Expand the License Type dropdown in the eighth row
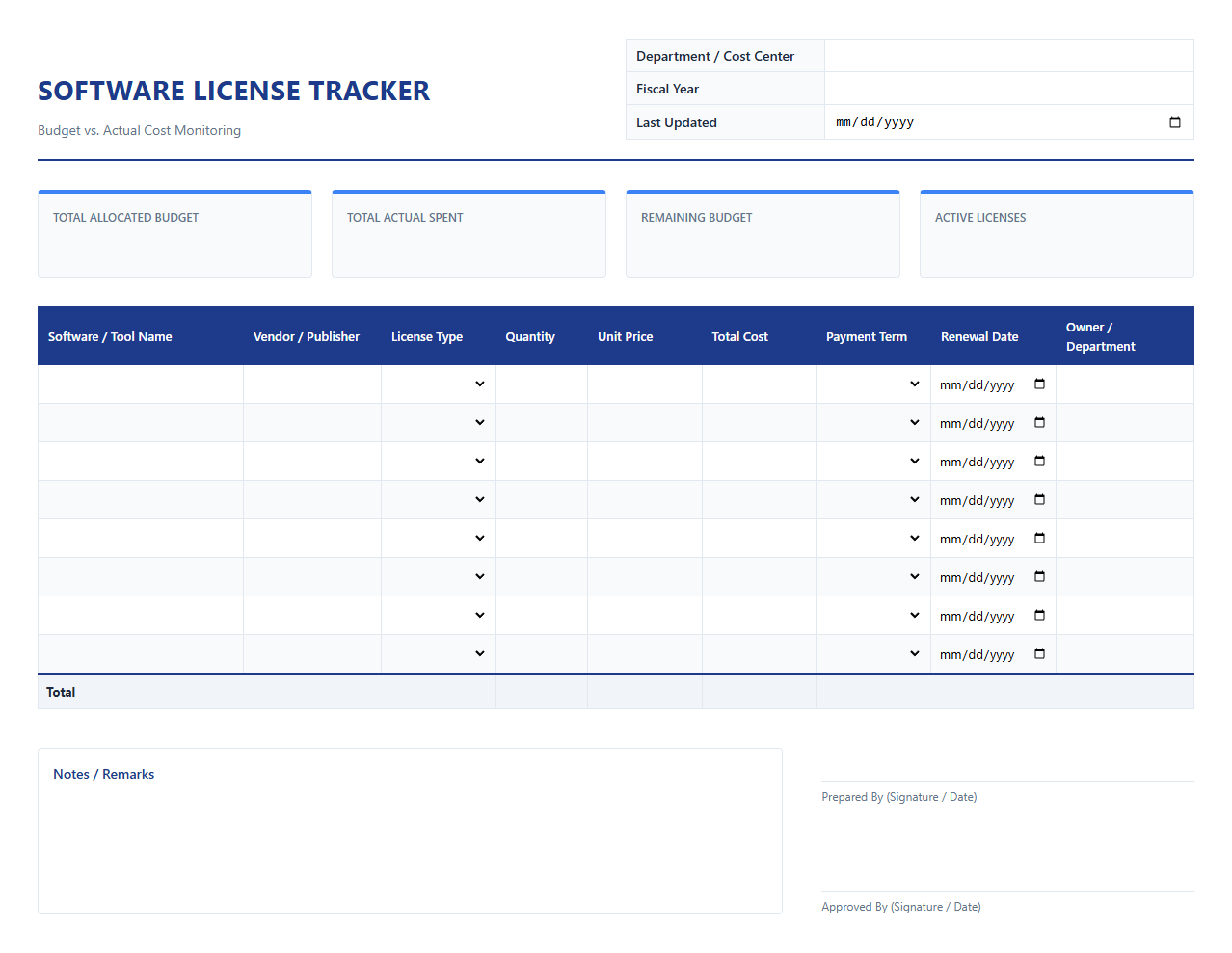 tap(439, 654)
